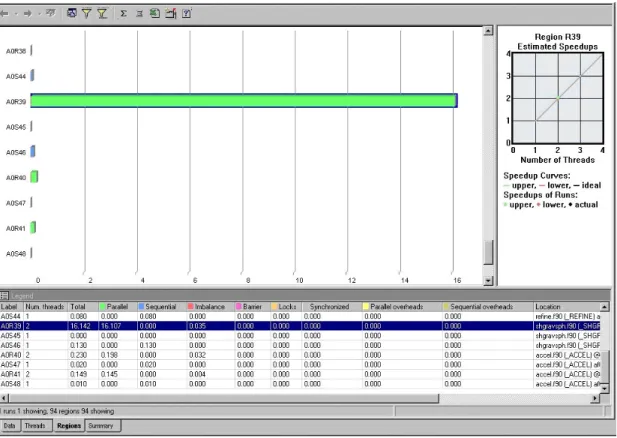Image resolution: width=617 pixels, height=438 pixels.
Task: Click the first yellow funnel filter icon
Action: tap(87, 13)
